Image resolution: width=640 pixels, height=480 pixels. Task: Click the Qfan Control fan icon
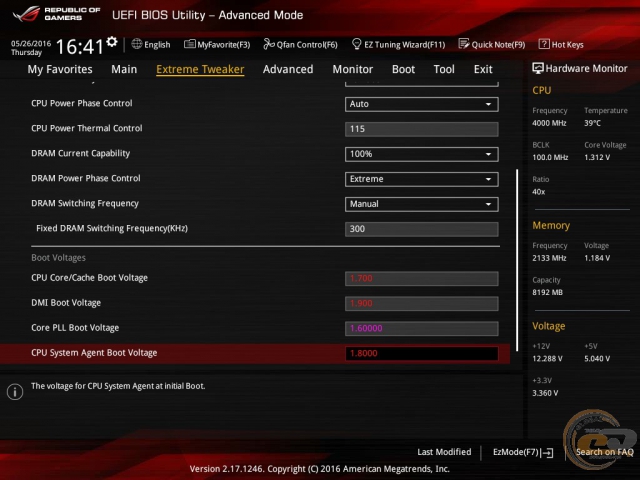pos(269,44)
